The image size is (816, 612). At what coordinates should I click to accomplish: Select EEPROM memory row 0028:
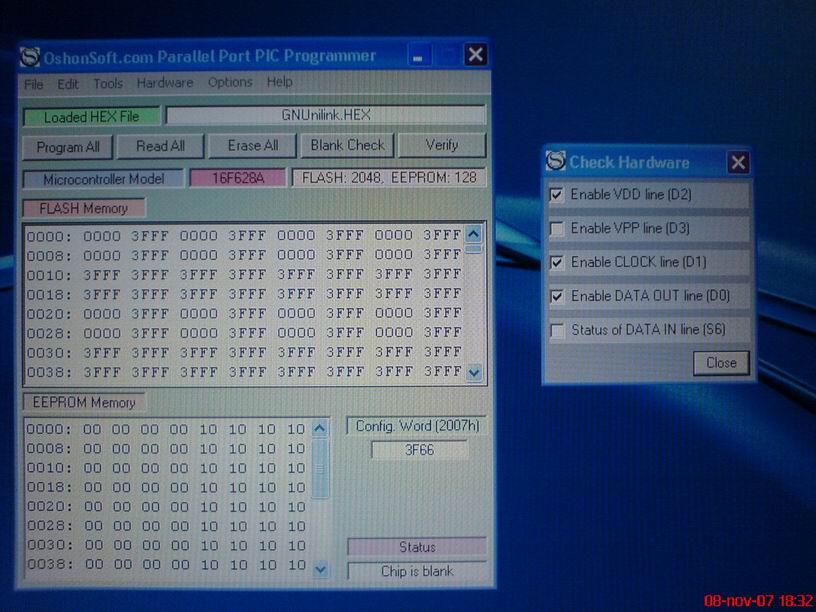pos(165,526)
